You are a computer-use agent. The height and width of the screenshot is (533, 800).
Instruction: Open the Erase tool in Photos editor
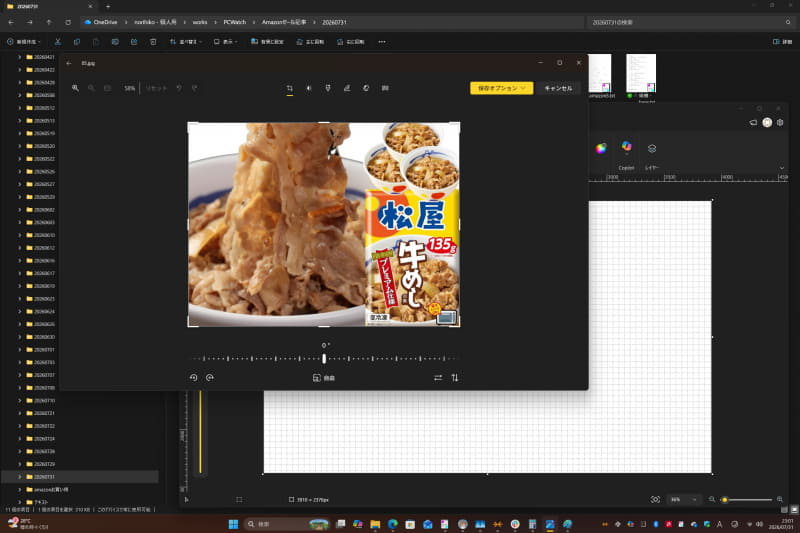click(x=366, y=88)
